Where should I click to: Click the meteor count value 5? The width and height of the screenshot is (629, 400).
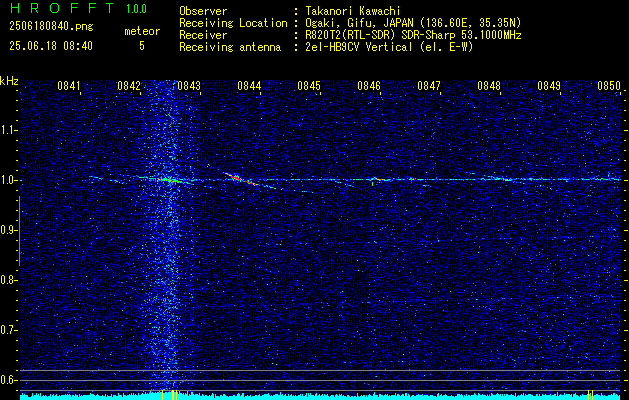(x=142, y=46)
